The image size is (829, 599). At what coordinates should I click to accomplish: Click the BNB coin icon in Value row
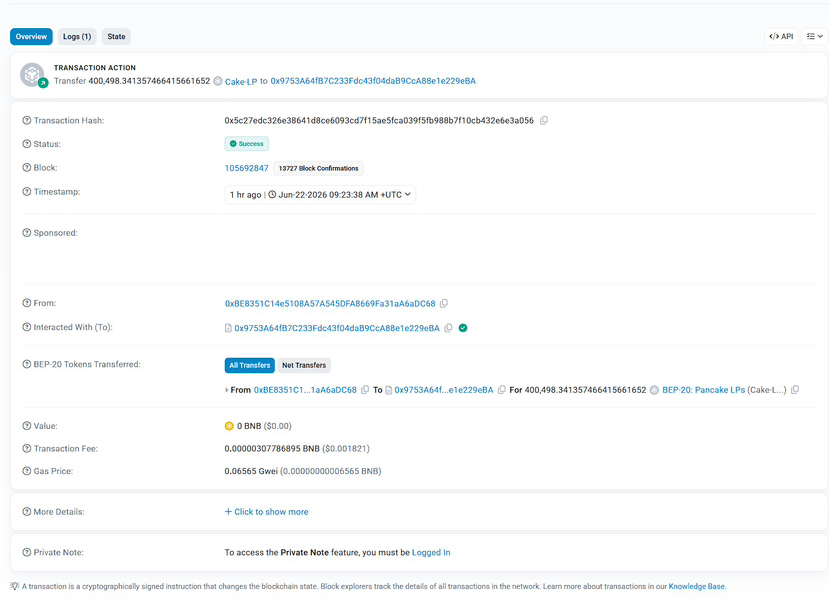[229, 426]
